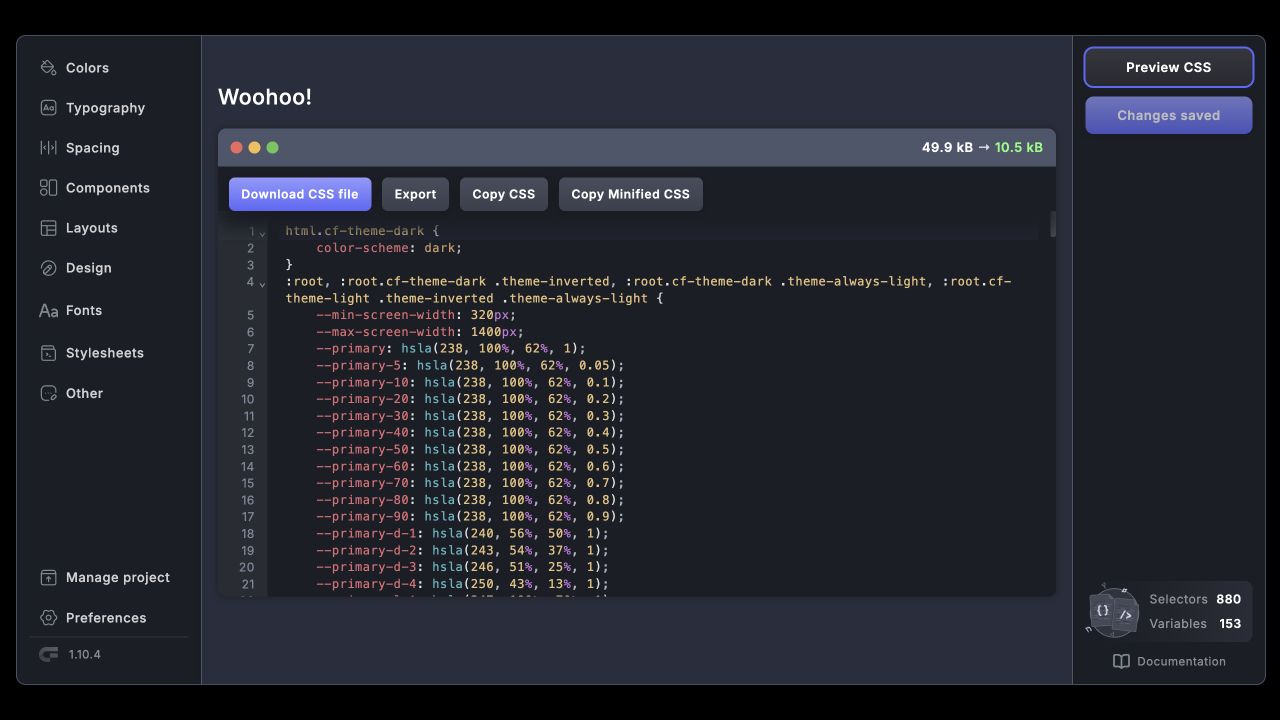Switch to the Layouts section
This screenshot has width=1280, height=720.
(x=92, y=228)
